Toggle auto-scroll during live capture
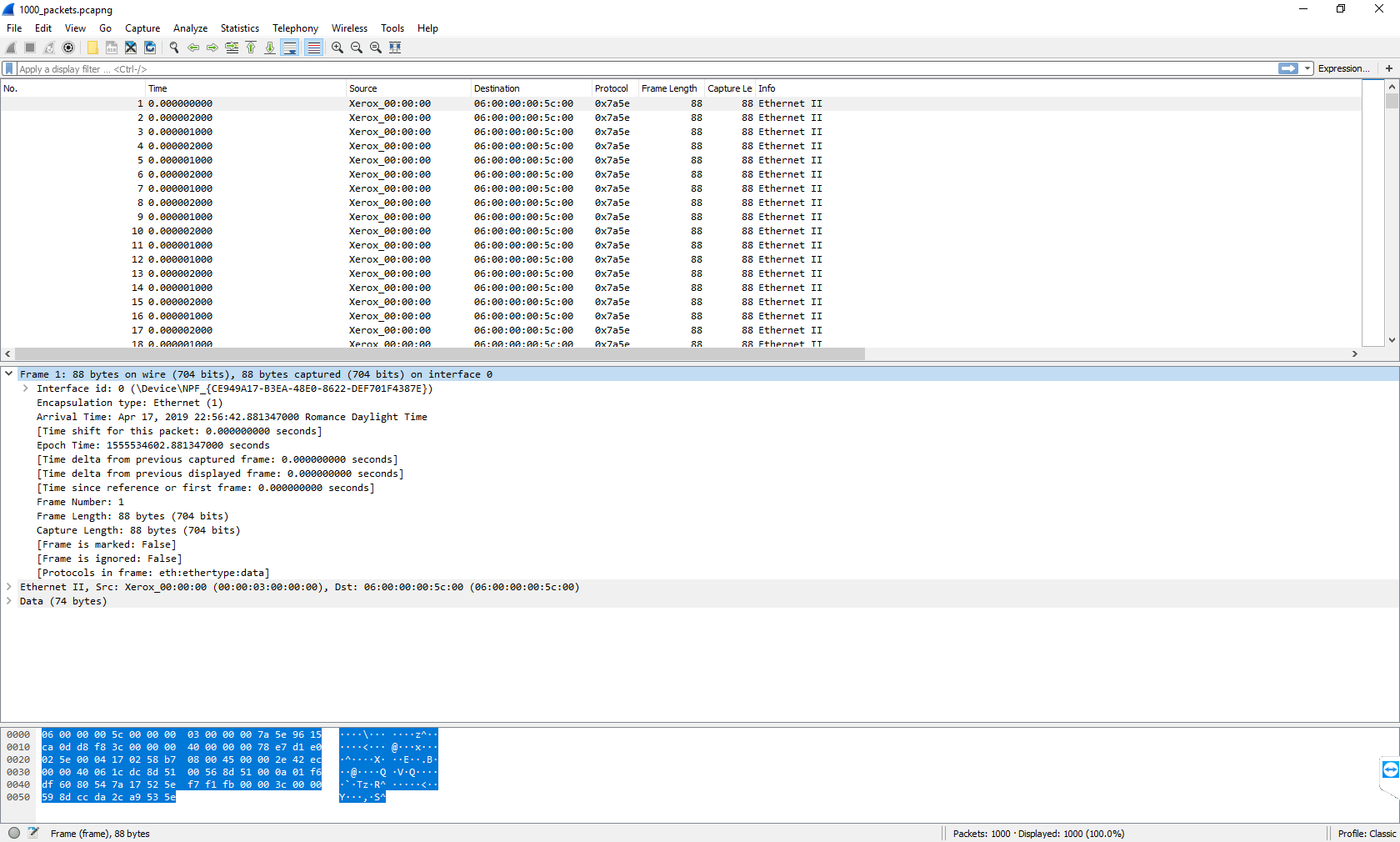Image resolution: width=1400 pixels, height=842 pixels. [290, 48]
